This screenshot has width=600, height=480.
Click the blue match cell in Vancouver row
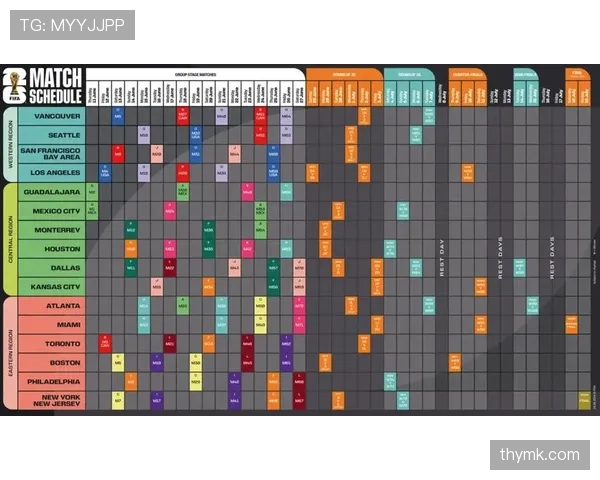(x=118, y=116)
